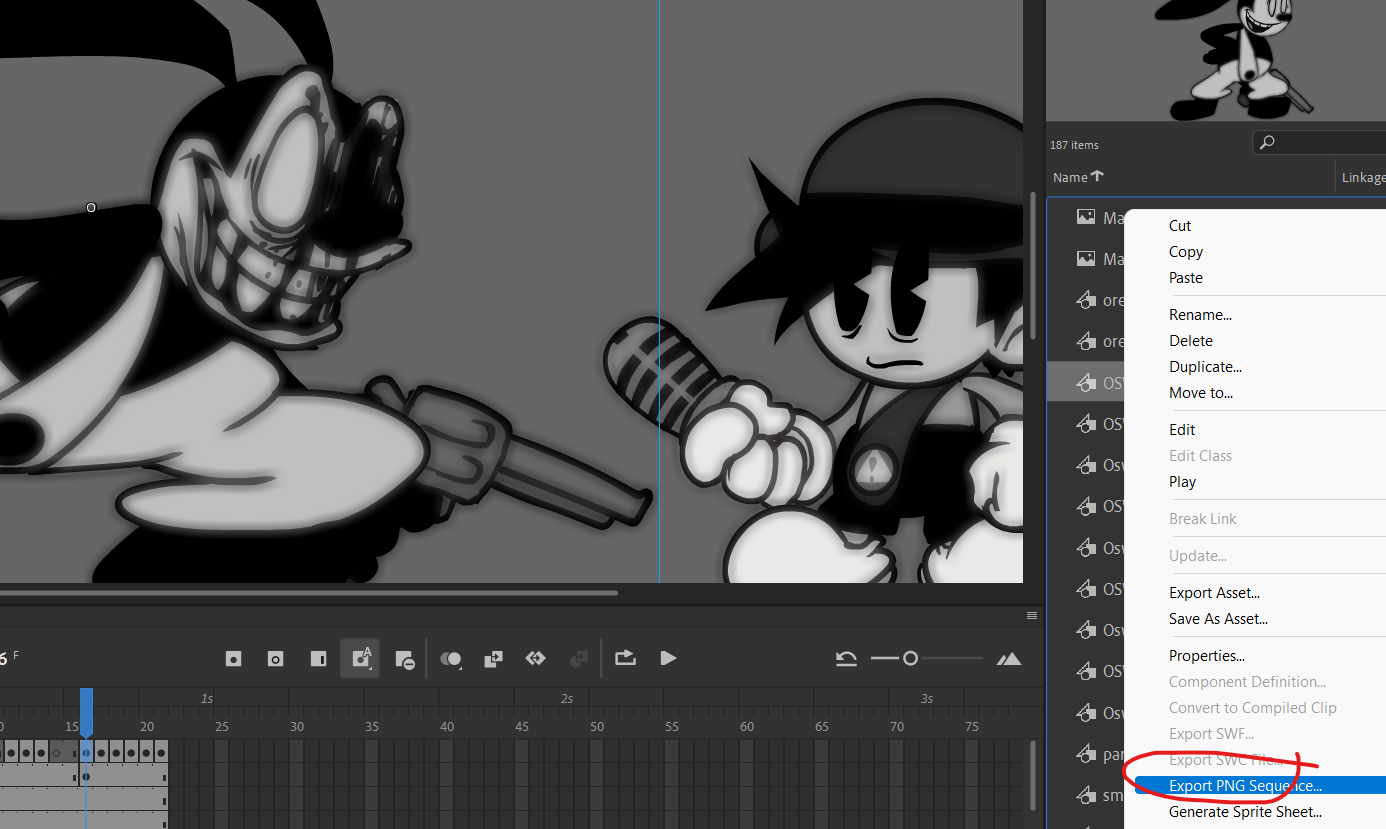This screenshot has height=829, width=1386.
Task: Choose Cut from the context menu
Action: tap(1180, 226)
